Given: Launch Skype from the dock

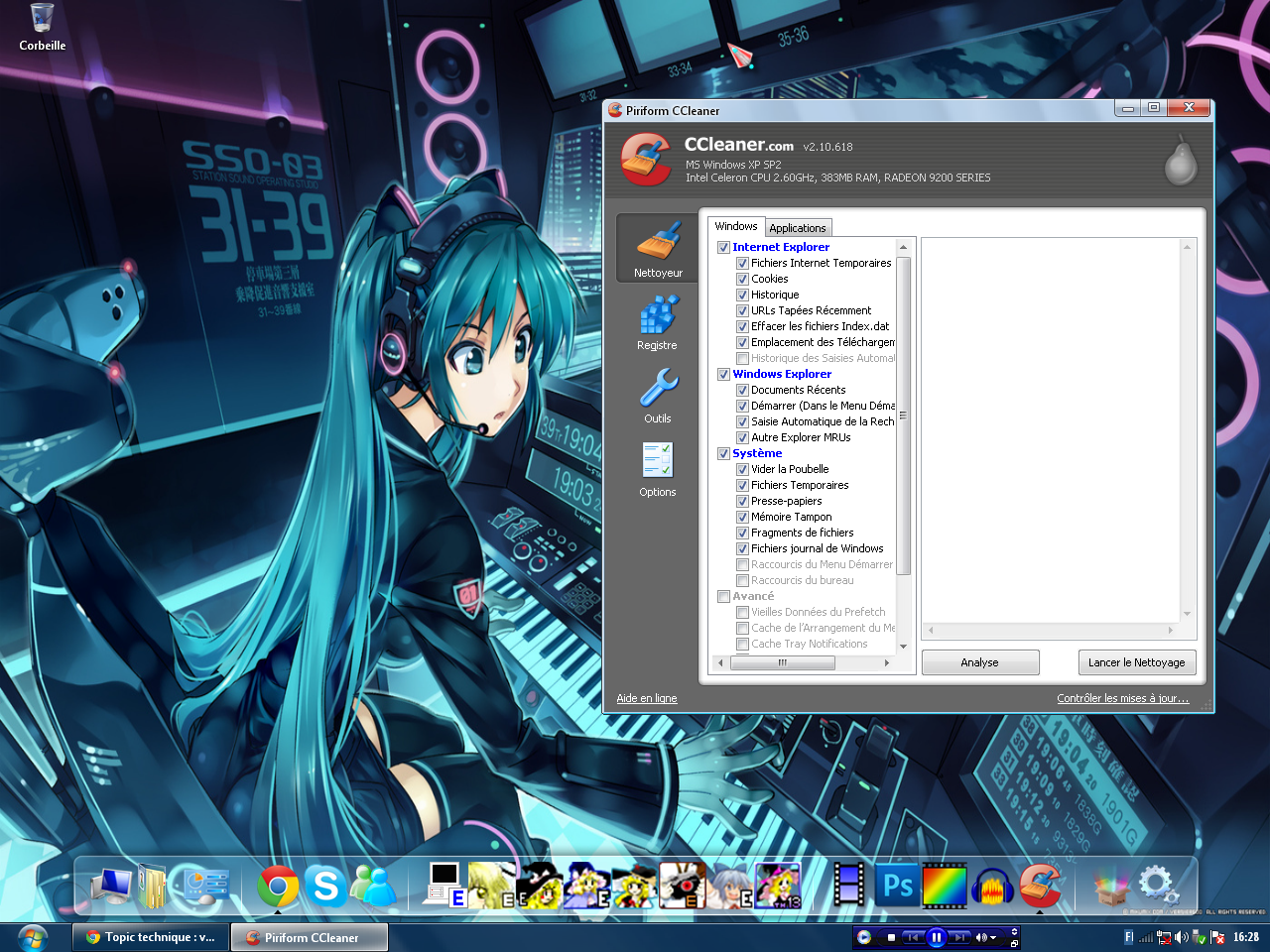Looking at the screenshot, I should 325,886.
